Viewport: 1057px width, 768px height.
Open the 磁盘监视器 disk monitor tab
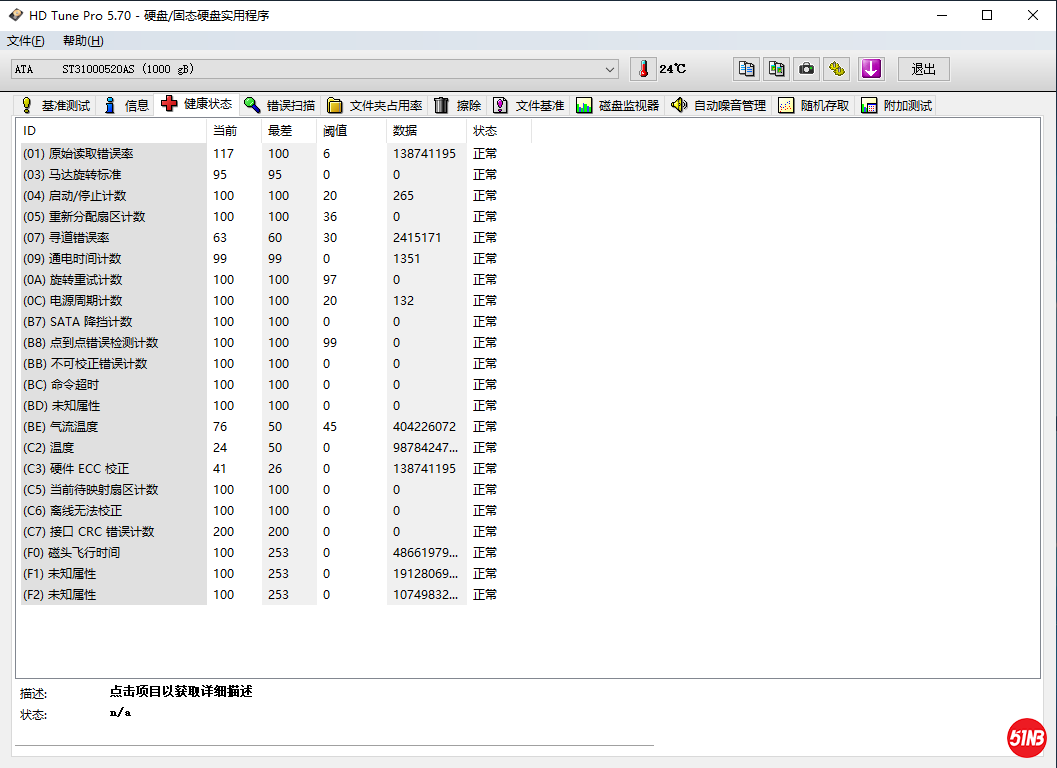(x=618, y=105)
